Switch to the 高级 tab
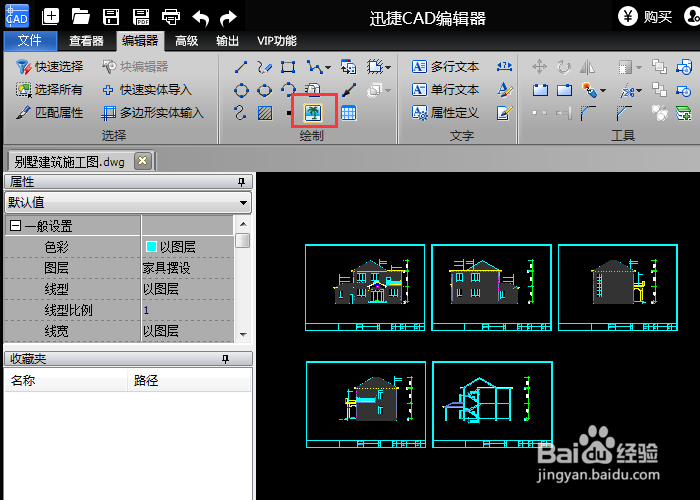Screen dimensions: 700x500 click(186, 41)
